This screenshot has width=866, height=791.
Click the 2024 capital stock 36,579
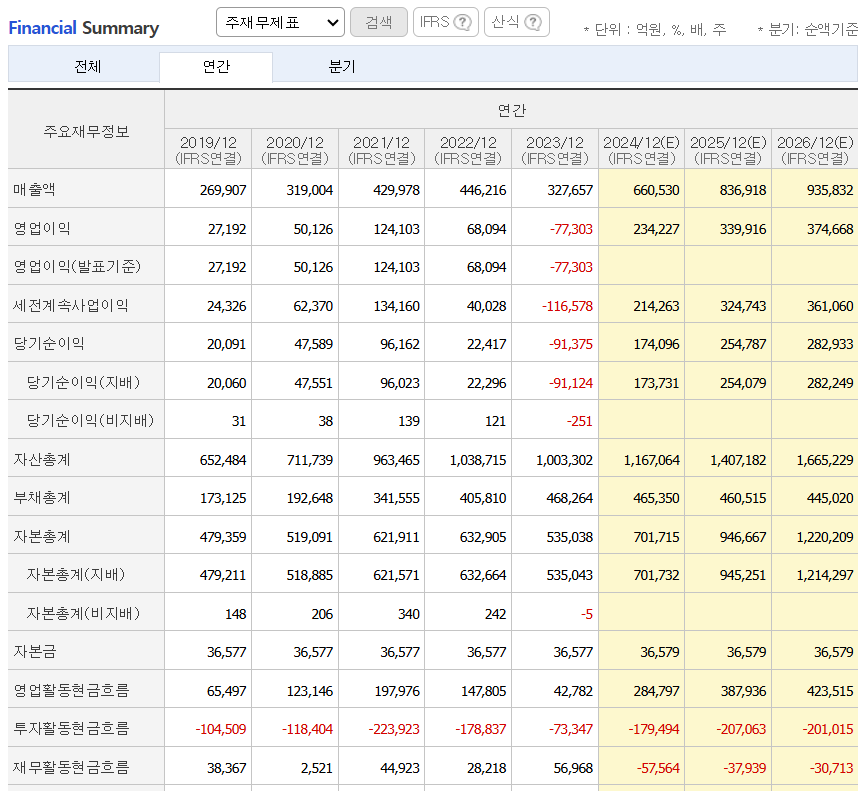(660, 652)
